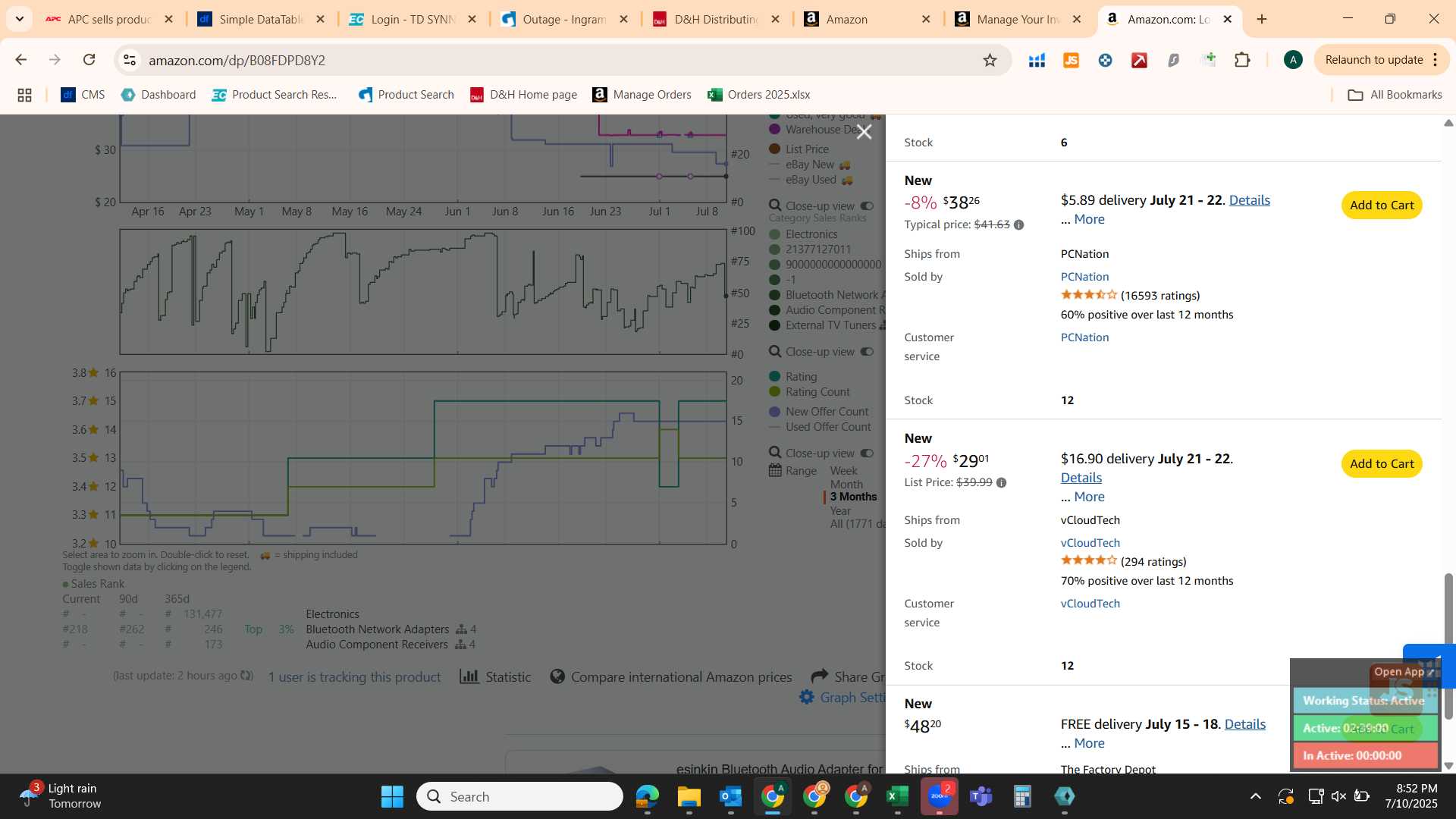The height and width of the screenshot is (819, 1456).
Task: Reload the Amazon page
Action: (x=89, y=60)
